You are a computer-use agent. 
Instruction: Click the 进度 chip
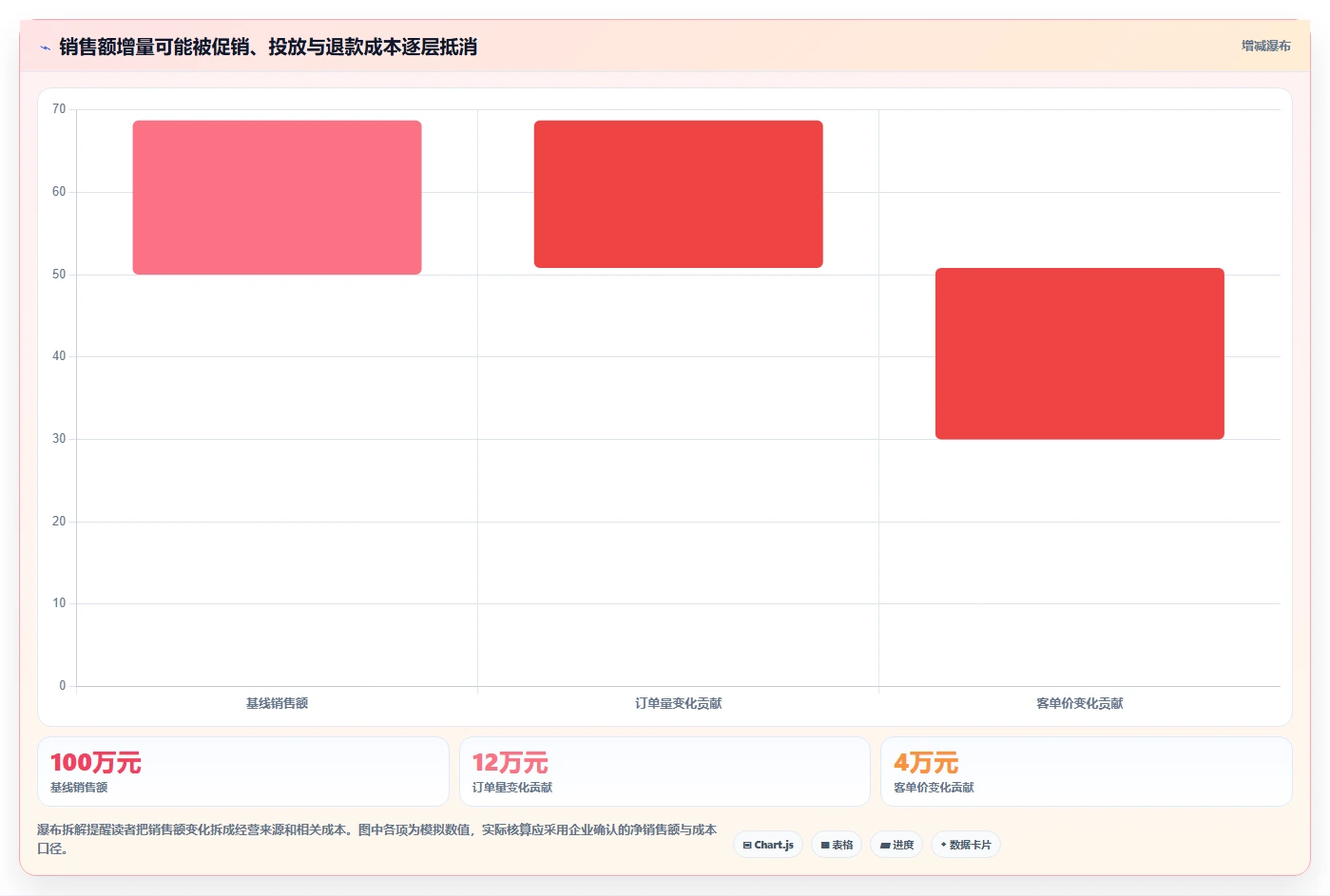(x=896, y=845)
